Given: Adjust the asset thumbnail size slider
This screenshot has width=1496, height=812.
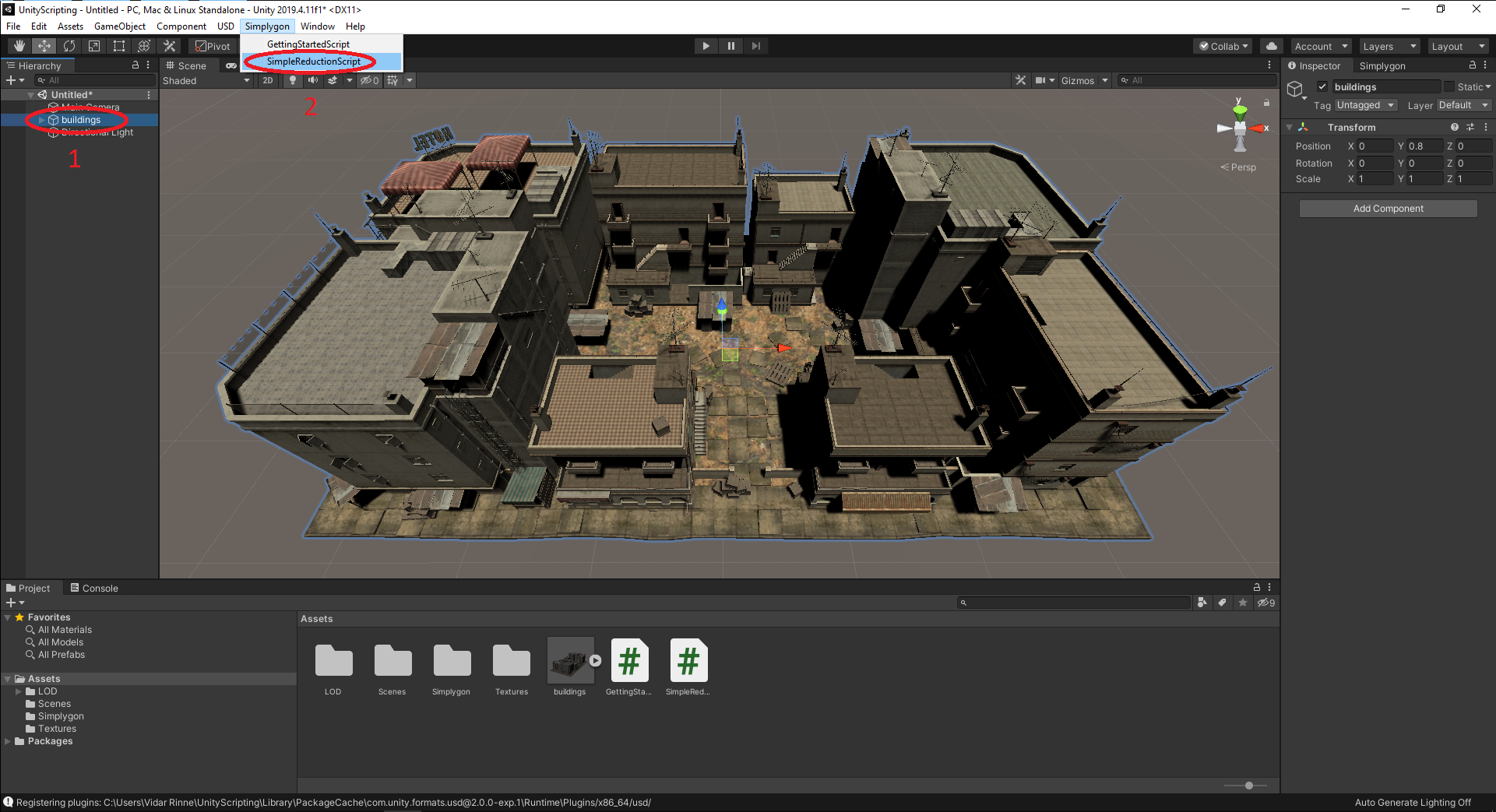Looking at the screenshot, I should click(1248, 786).
